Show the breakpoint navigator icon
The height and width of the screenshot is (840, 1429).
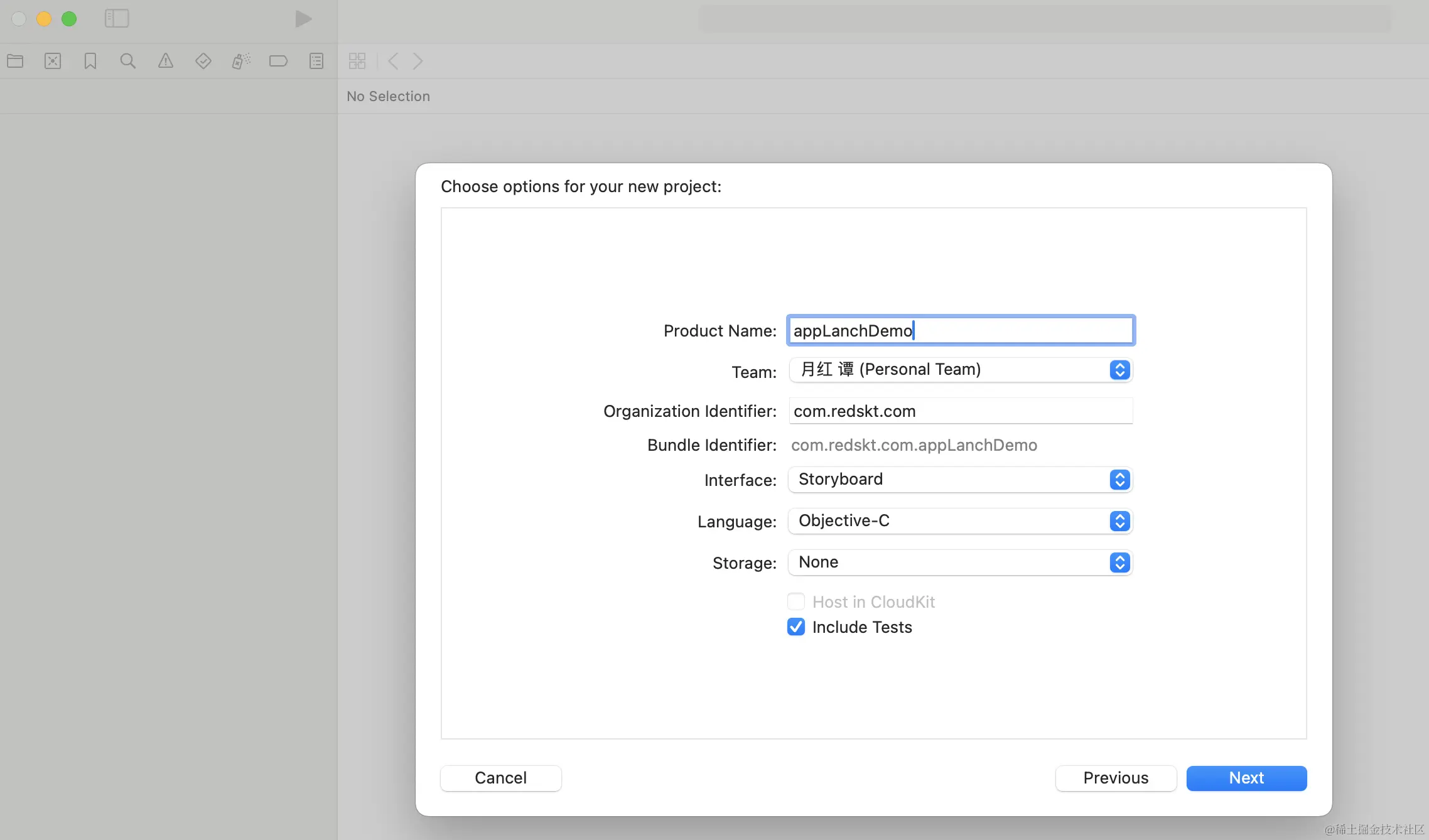tap(278, 61)
